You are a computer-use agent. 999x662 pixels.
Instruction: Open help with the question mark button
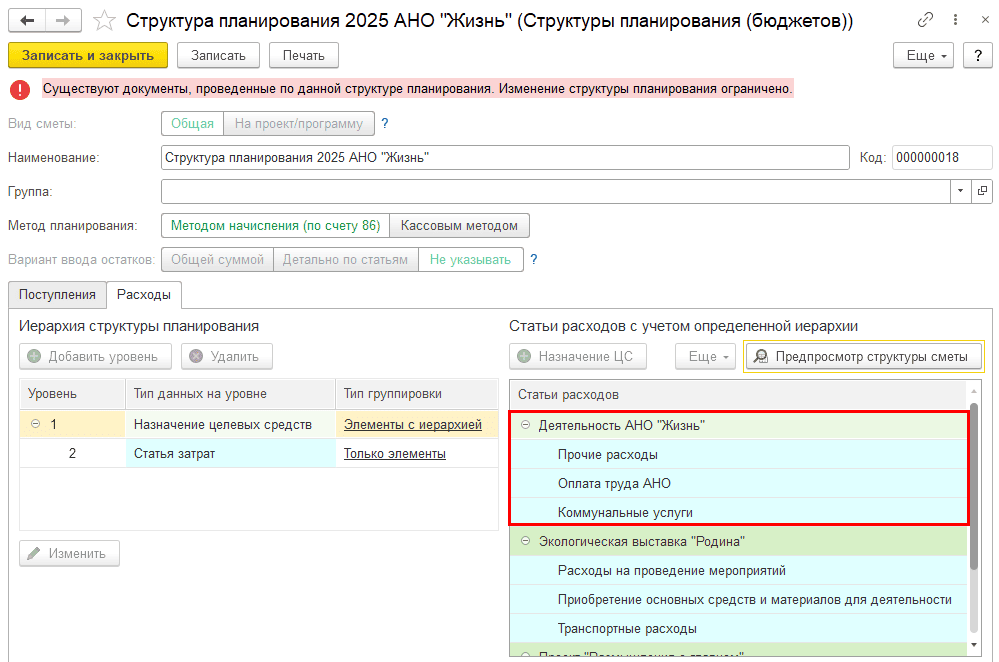pos(977,55)
